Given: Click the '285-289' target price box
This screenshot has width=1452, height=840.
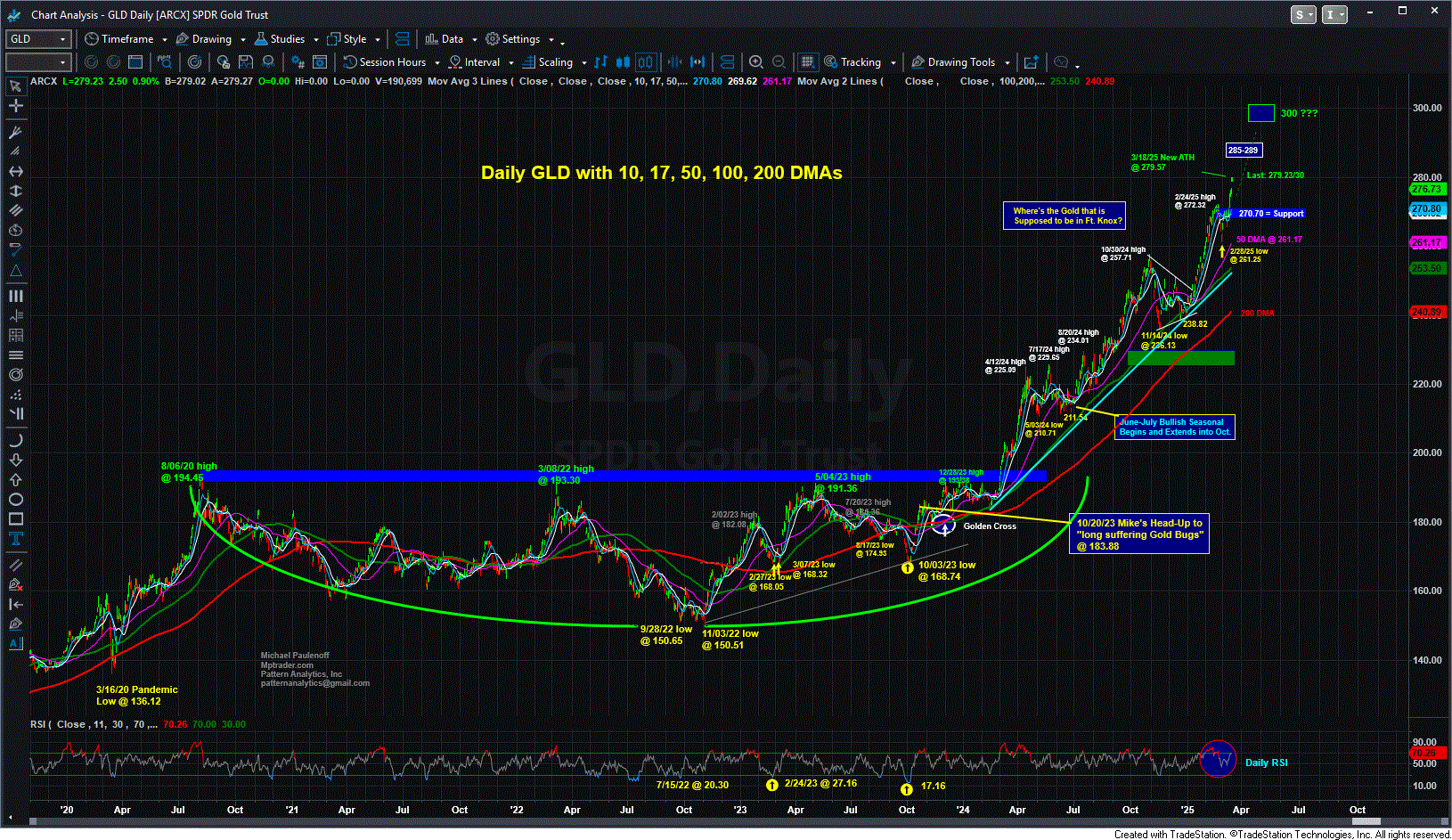Looking at the screenshot, I should pos(1244,151).
